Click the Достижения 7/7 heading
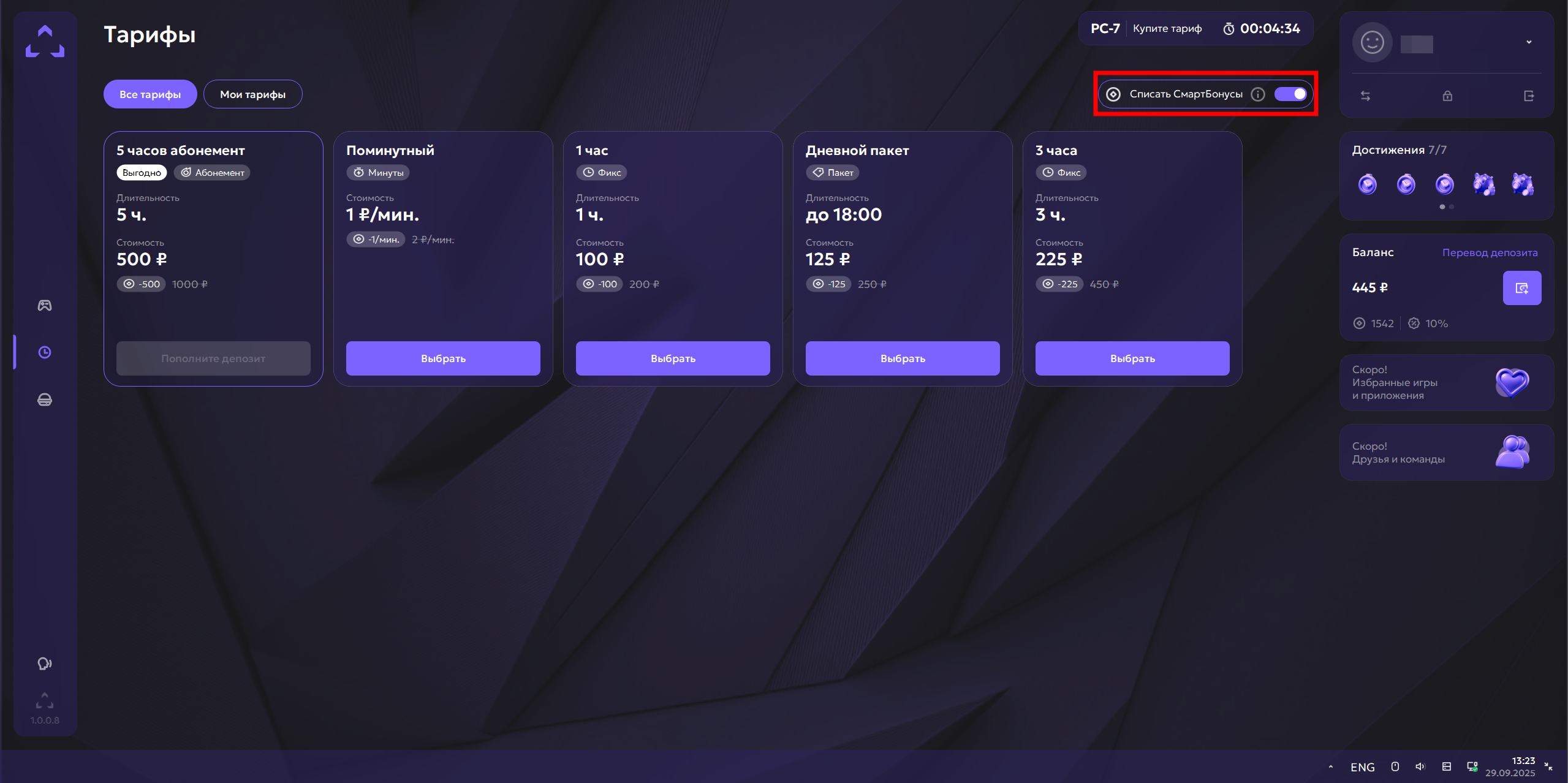Viewport: 1568px width, 783px height. coord(1399,150)
